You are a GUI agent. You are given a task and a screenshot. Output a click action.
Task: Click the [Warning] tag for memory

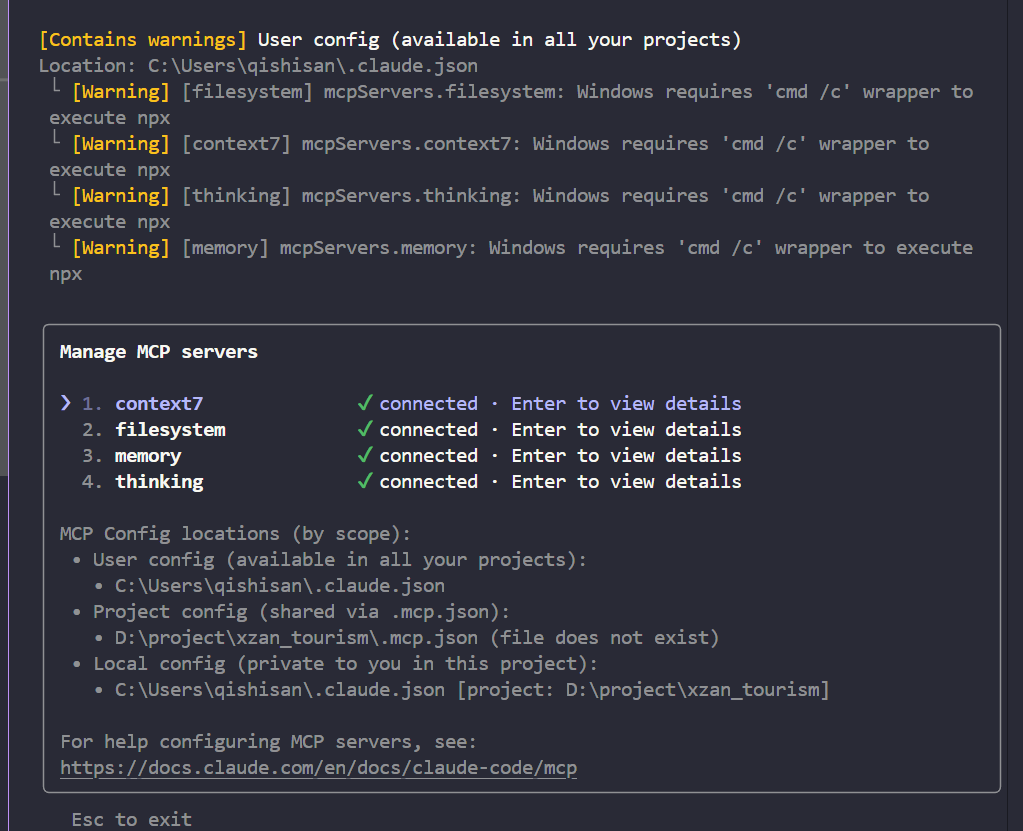click(121, 249)
